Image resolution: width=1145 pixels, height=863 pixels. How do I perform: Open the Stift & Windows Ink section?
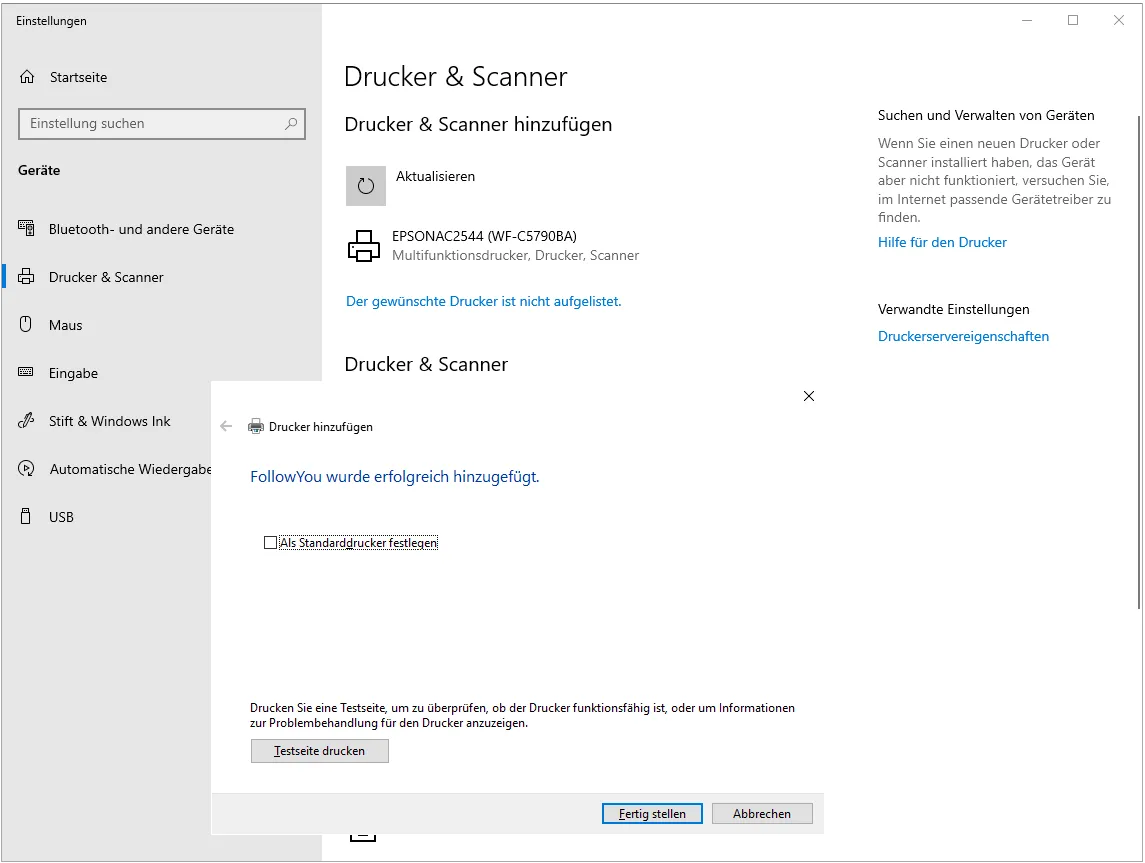[x=109, y=421]
